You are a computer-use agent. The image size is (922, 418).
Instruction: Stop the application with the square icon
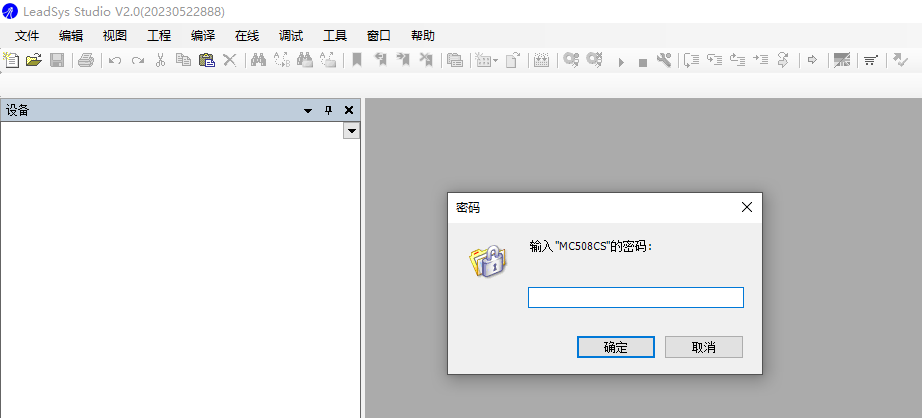[643, 62]
